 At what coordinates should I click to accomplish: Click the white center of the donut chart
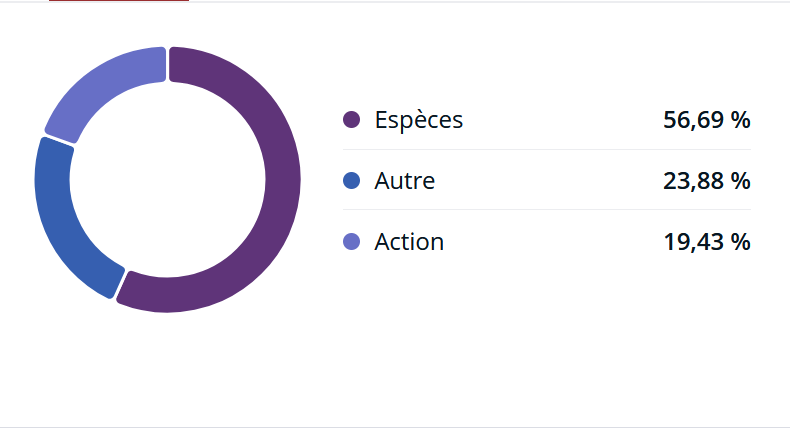coord(167,179)
